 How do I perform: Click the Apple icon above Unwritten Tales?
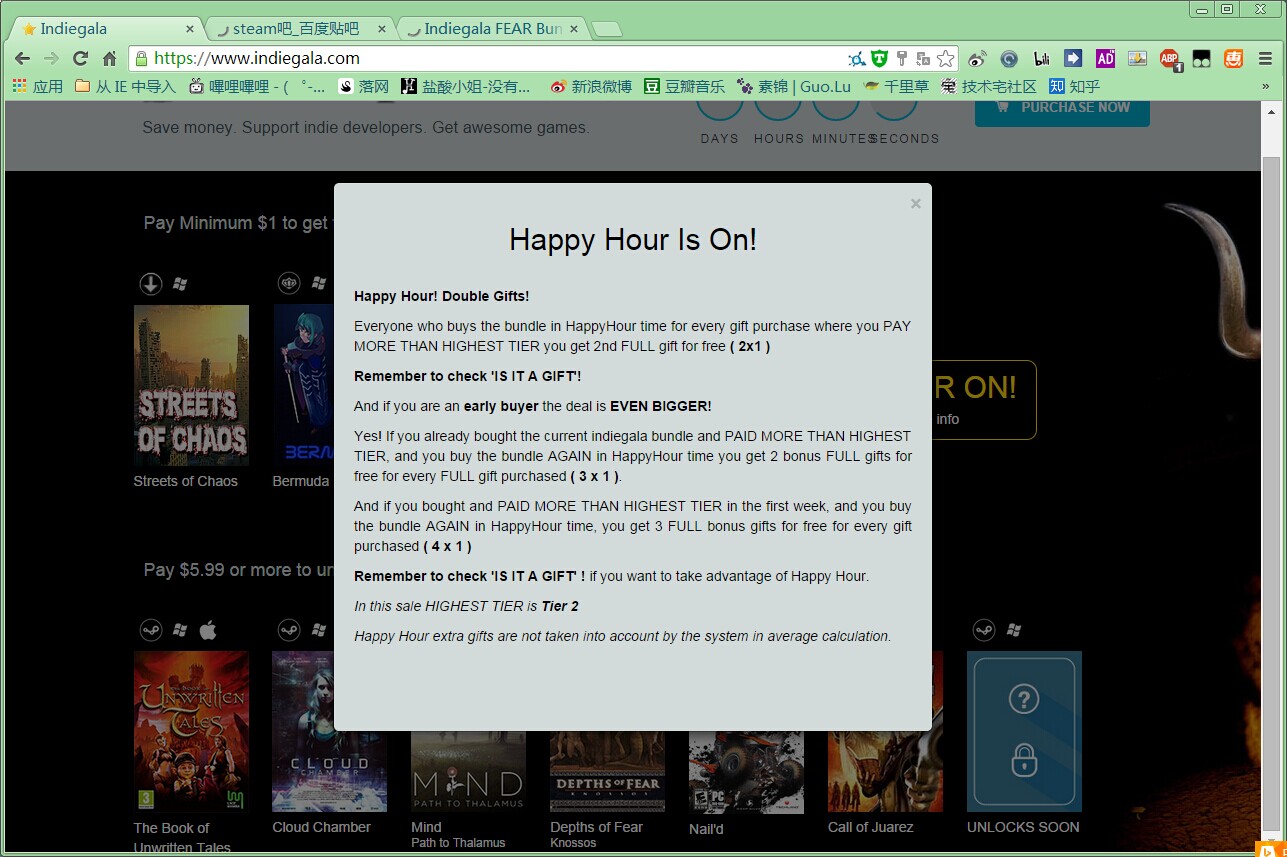208,630
